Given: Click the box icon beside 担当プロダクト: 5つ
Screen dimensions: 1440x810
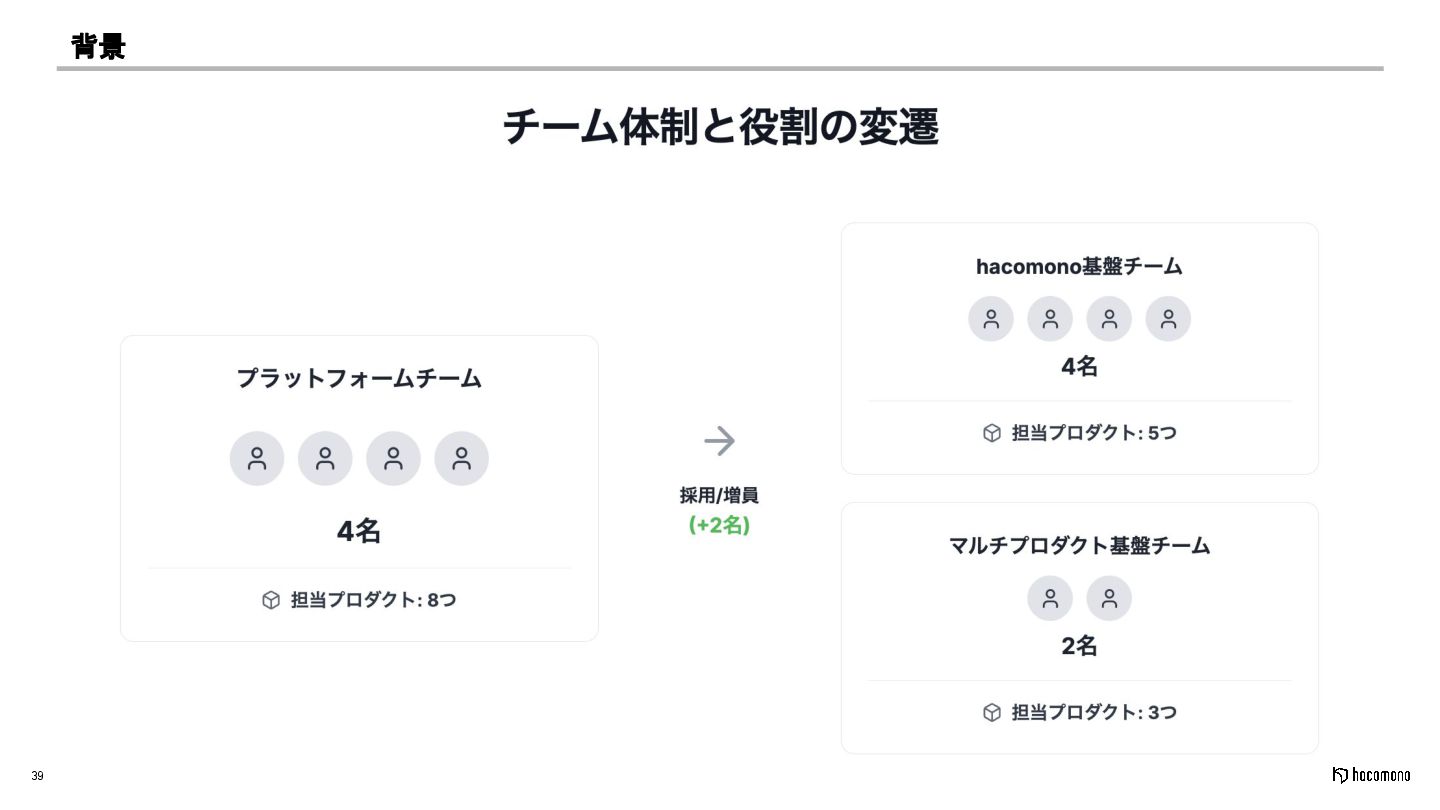Looking at the screenshot, I should point(992,433).
